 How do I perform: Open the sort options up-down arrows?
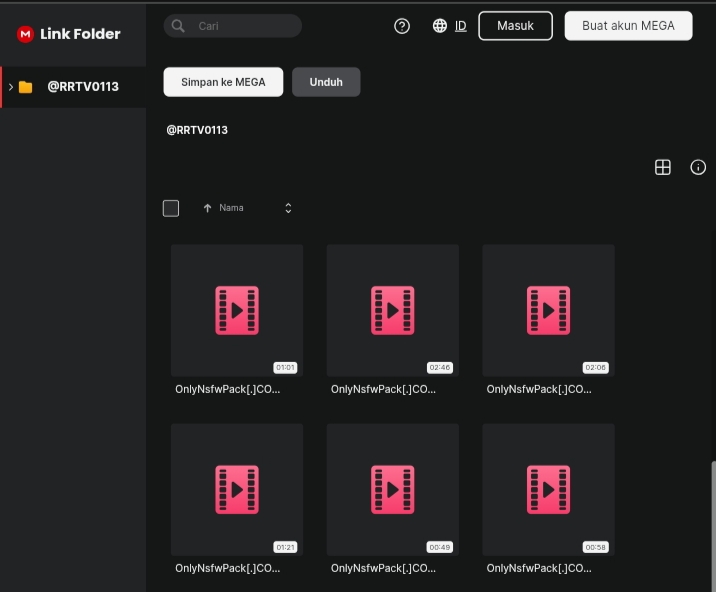[288, 208]
